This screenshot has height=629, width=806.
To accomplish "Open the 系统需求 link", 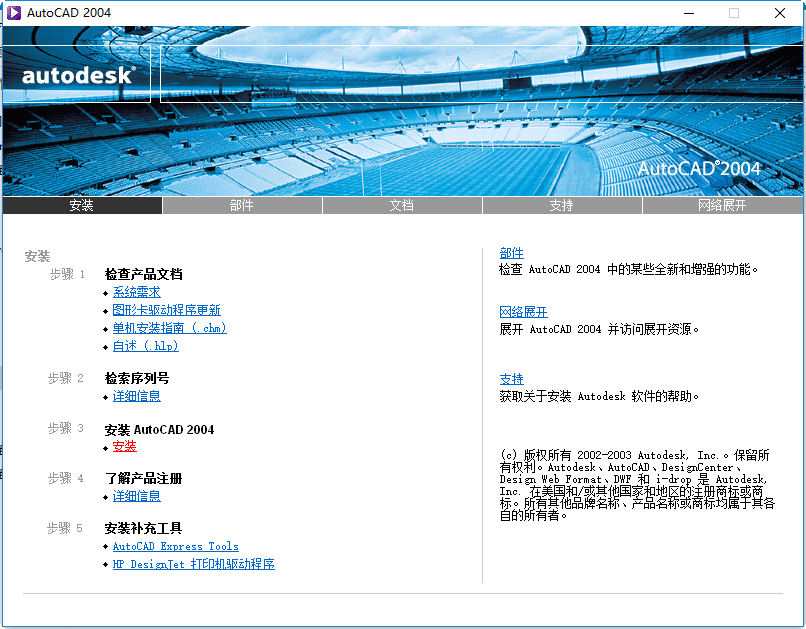I will (137, 291).
